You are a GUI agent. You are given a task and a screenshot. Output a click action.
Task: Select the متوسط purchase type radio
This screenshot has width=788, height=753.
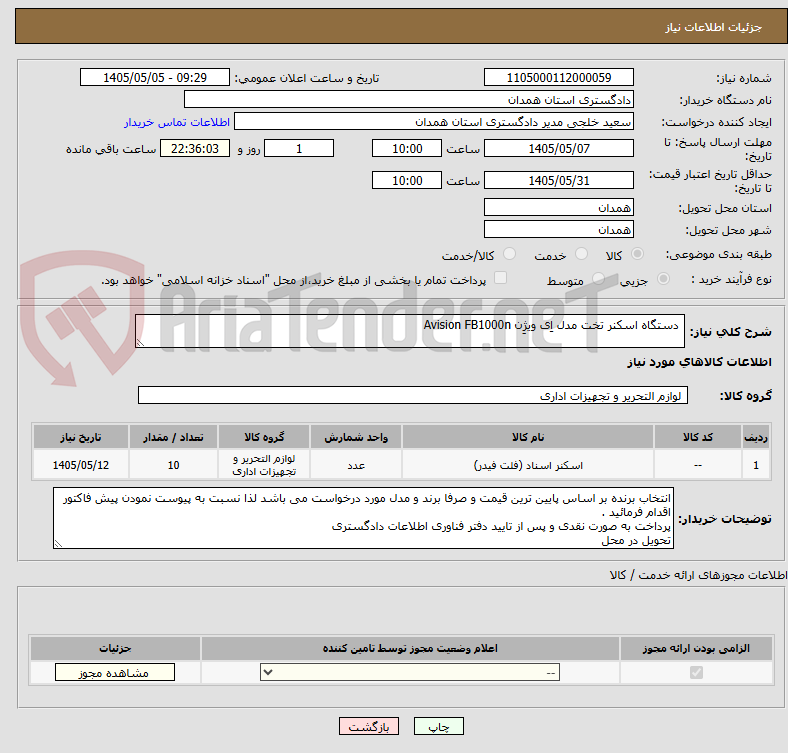pos(598,278)
